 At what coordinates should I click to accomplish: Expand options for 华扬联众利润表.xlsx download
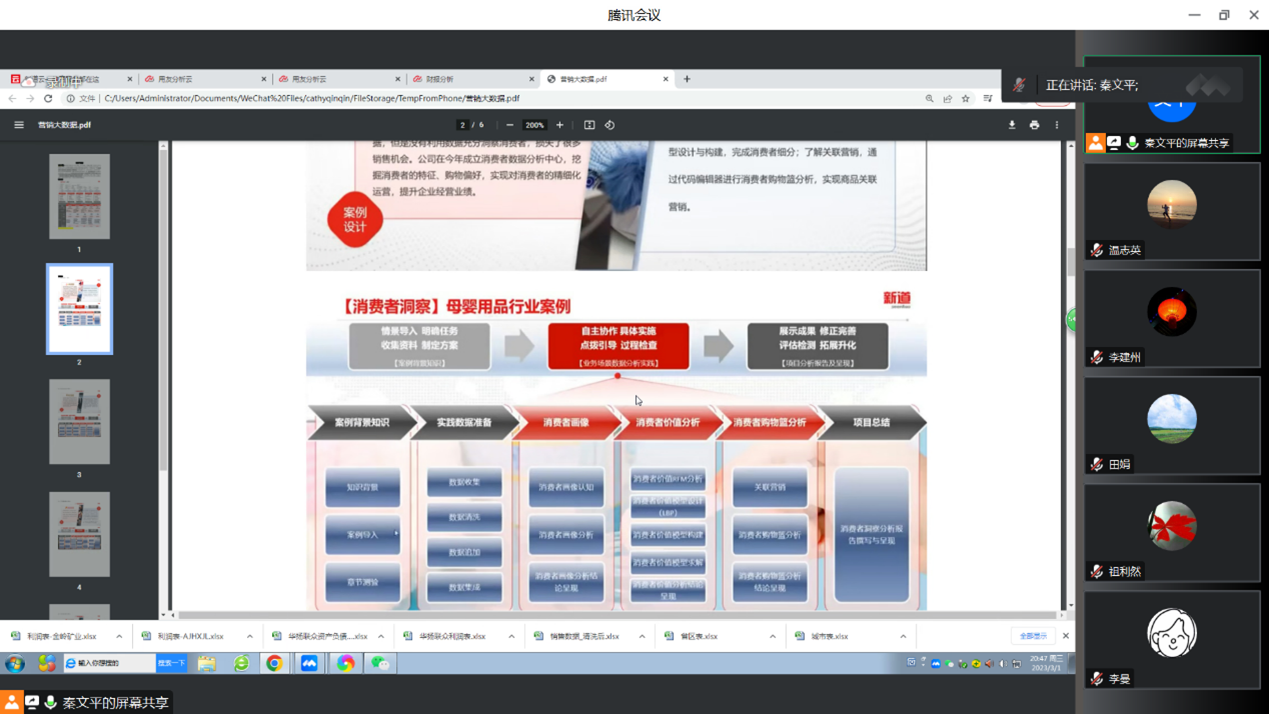[x=511, y=636]
